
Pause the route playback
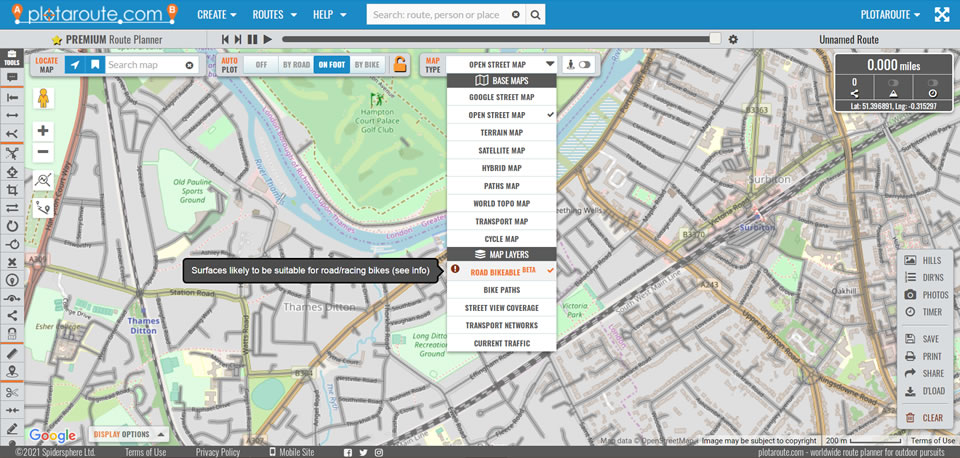(253, 39)
